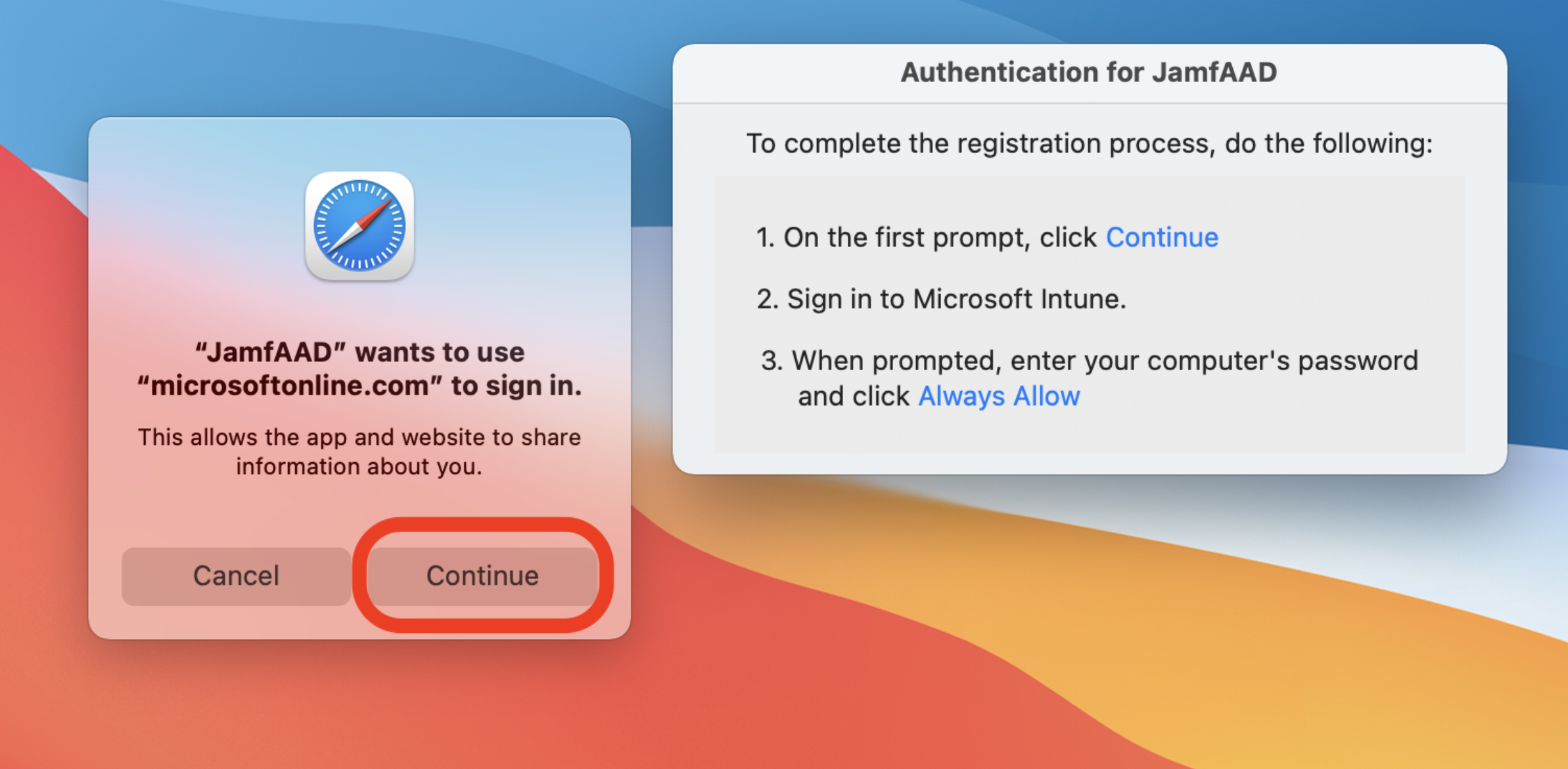Click "This allows the app and website" description
1568x769 pixels.
359,437
